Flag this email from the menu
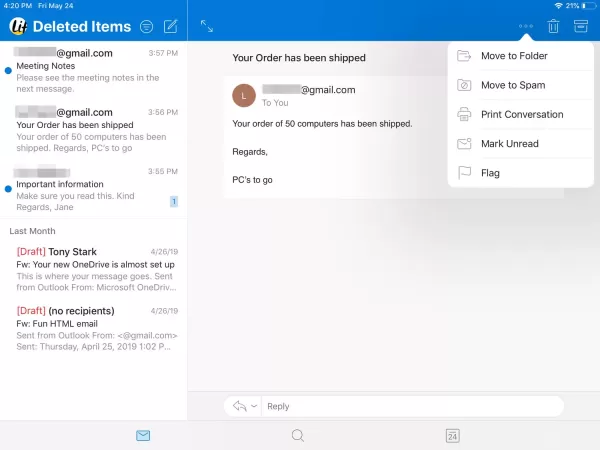This screenshot has height=450, width=600. pyautogui.click(x=490, y=173)
